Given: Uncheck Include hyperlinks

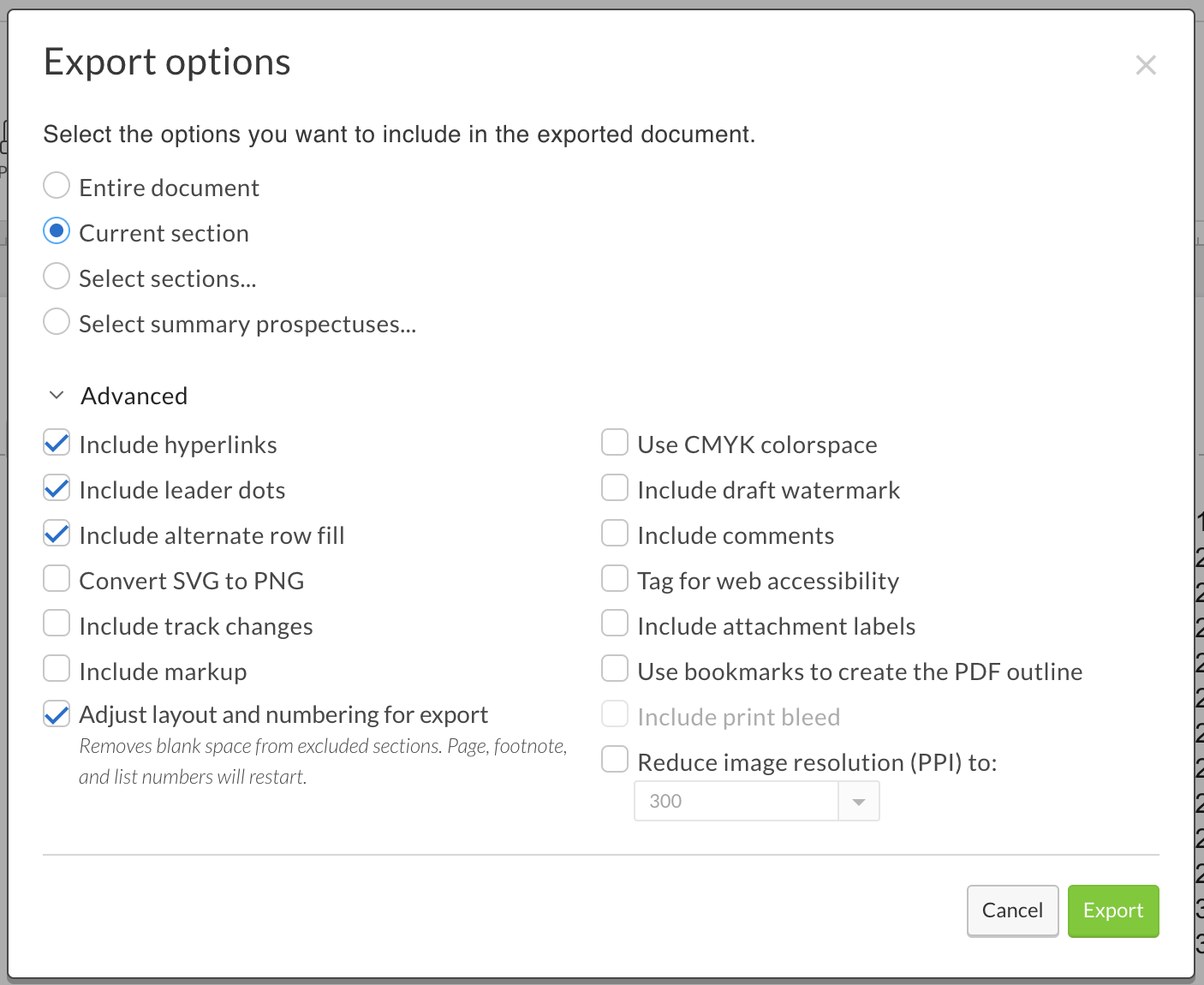Looking at the screenshot, I should click(x=57, y=443).
